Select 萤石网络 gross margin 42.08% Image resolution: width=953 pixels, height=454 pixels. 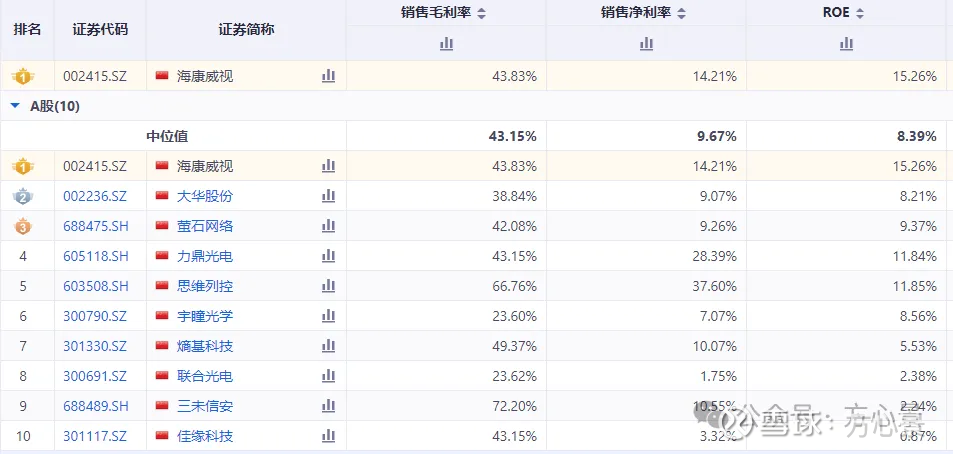[x=514, y=226]
